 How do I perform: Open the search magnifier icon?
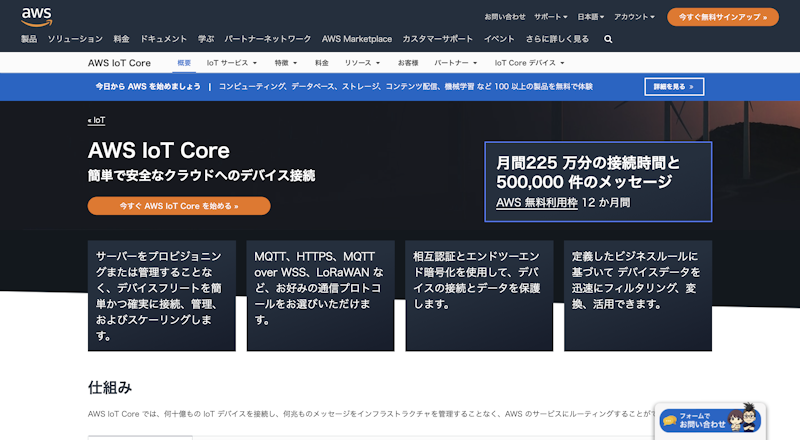point(608,39)
